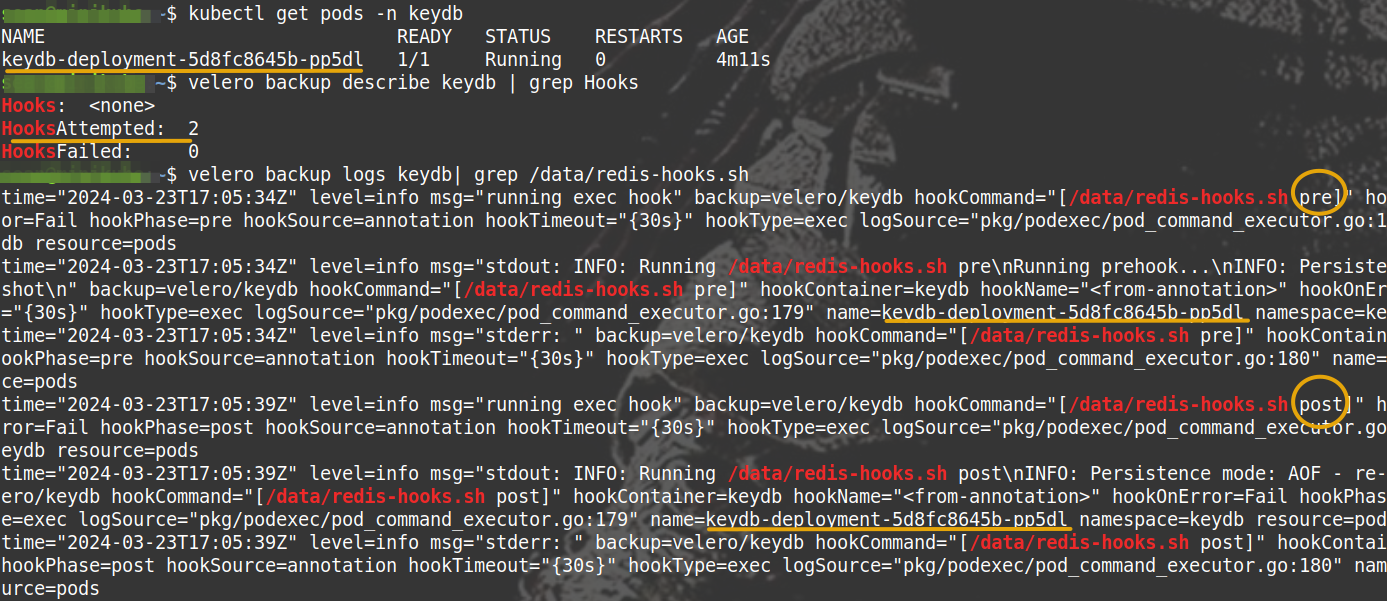This screenshot has height=601, width=1387.
Task: Click 'hookName="<from-annotation>"' in the pre stdout line
Action: (1134, 290)
